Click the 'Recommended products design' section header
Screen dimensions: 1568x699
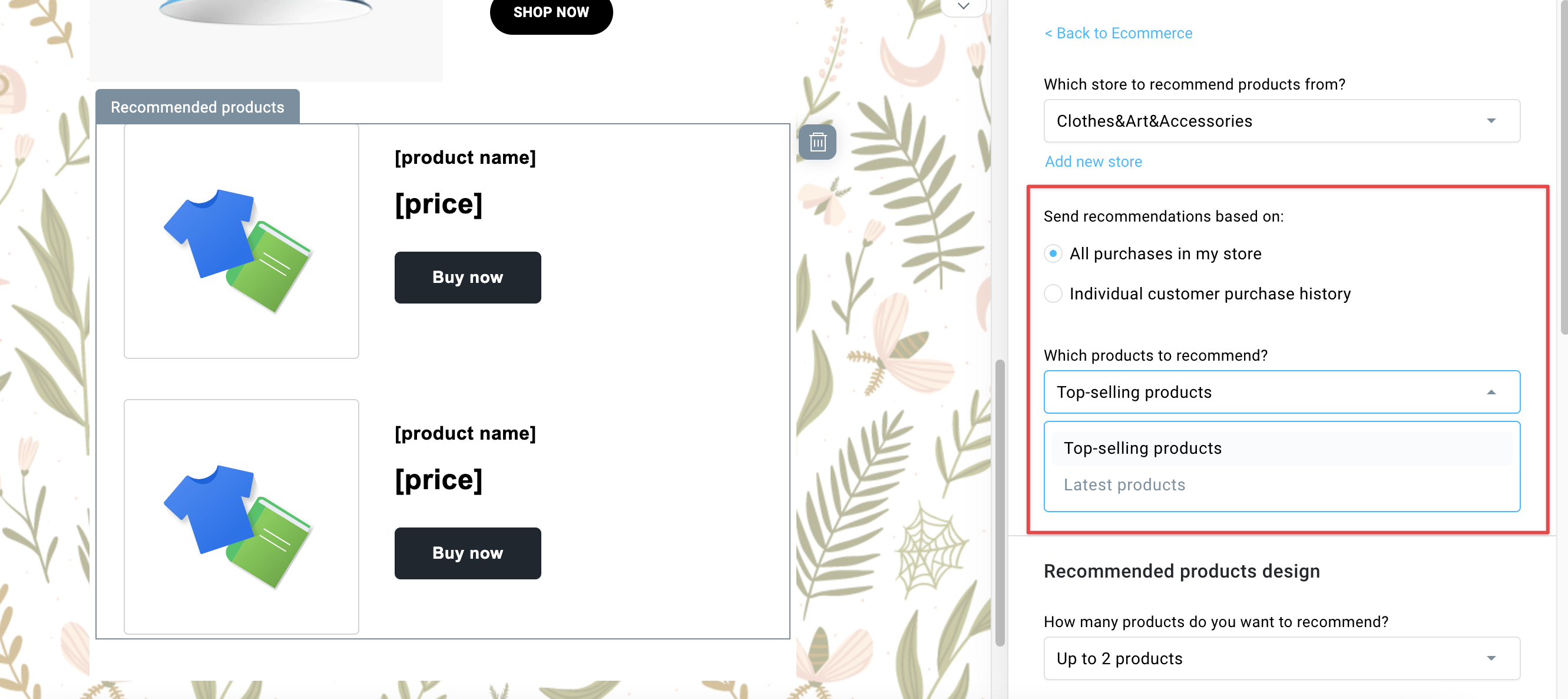coord(1181,571)
